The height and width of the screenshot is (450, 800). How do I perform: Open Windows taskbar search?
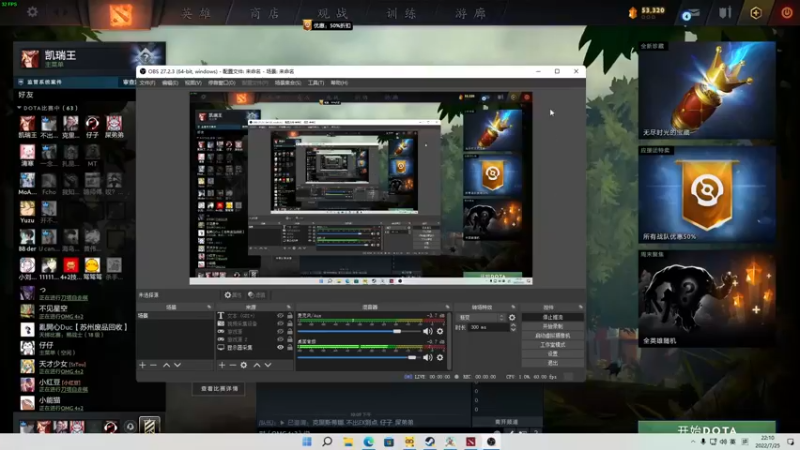327,441
